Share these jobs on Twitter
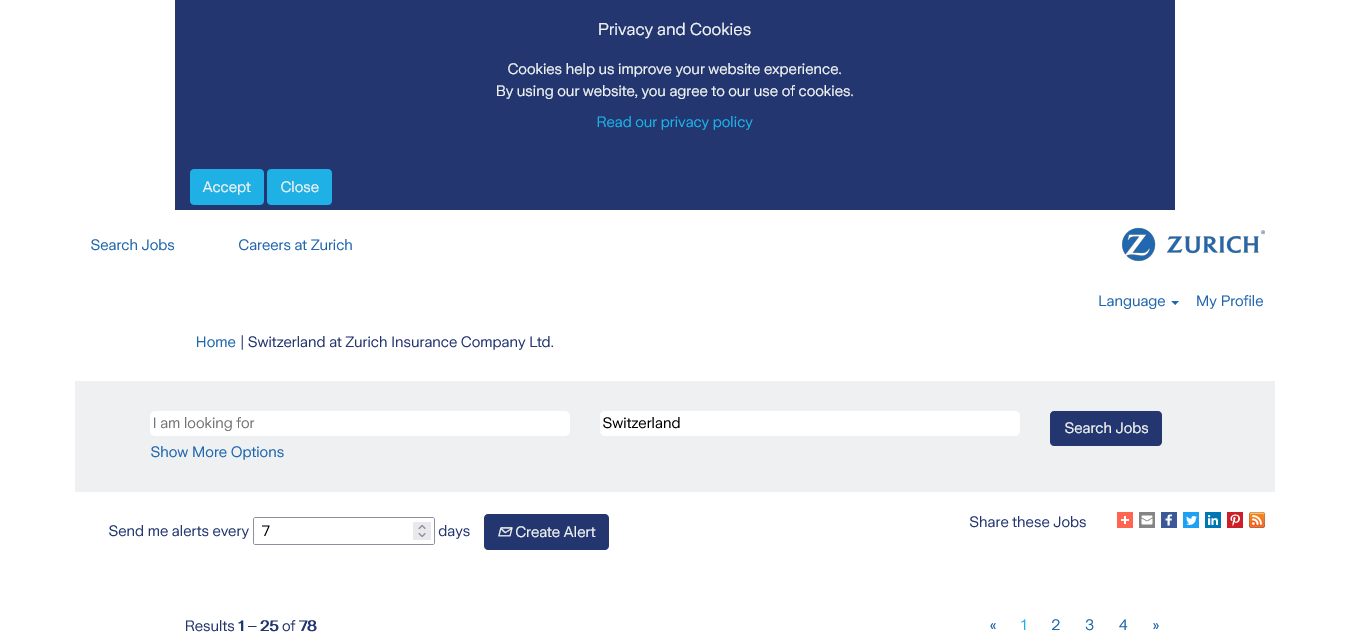1366x643 pixels. click(1191, 520)
